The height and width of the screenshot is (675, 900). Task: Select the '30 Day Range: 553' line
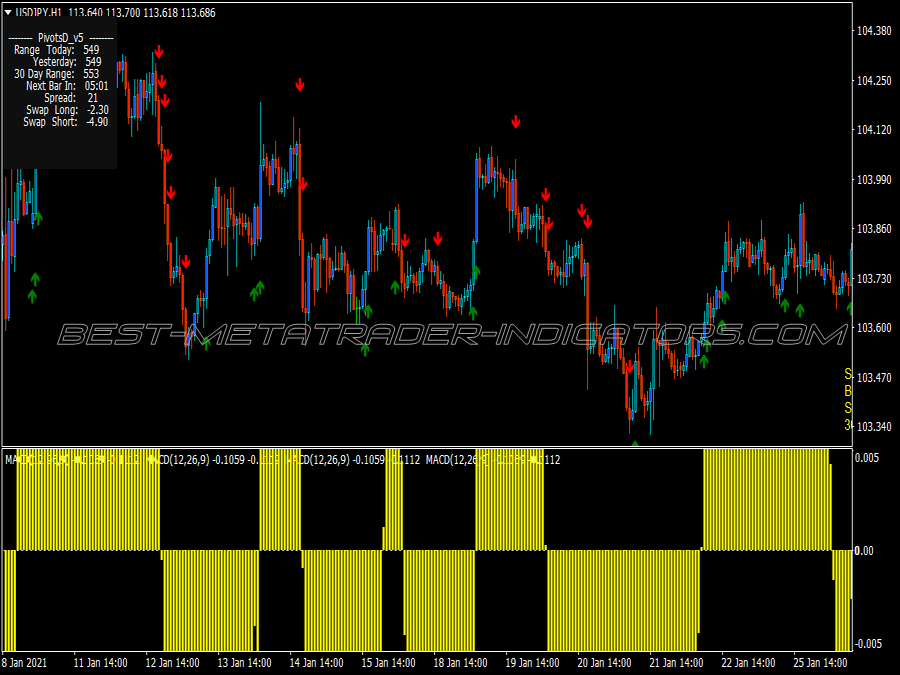tap(57, 74)
